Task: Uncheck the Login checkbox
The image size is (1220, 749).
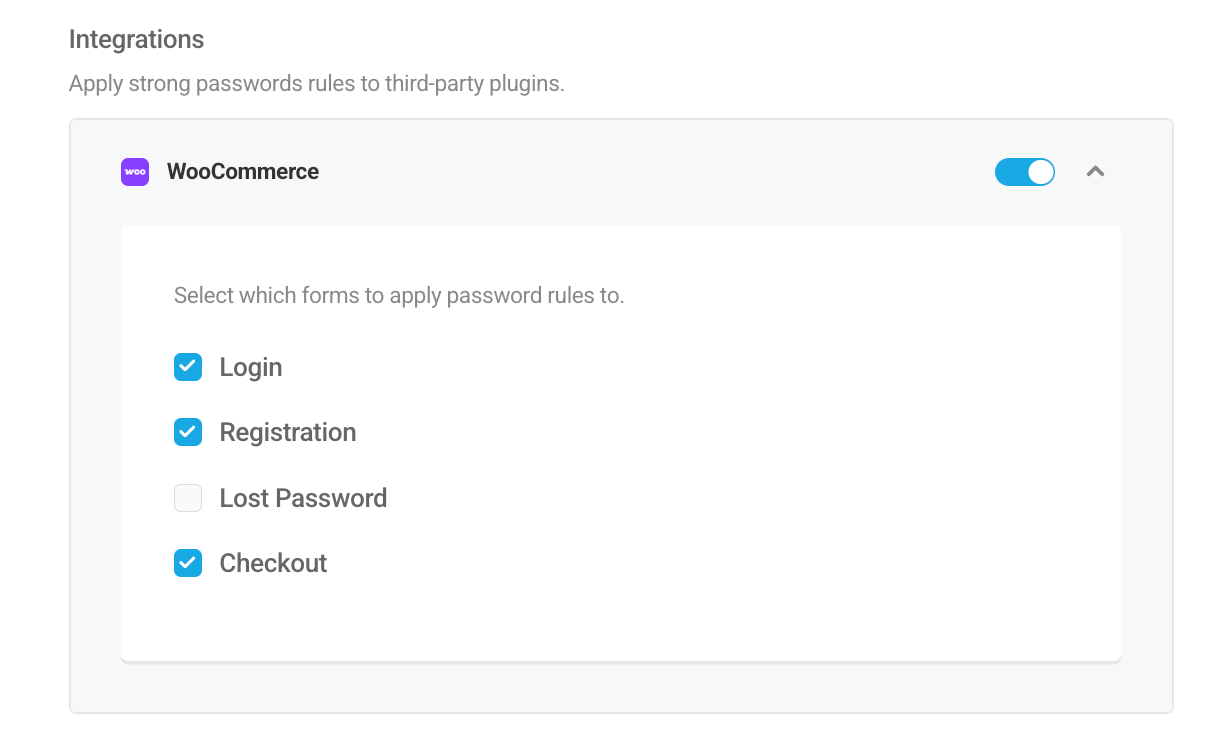Action: [x=188, y=367]
